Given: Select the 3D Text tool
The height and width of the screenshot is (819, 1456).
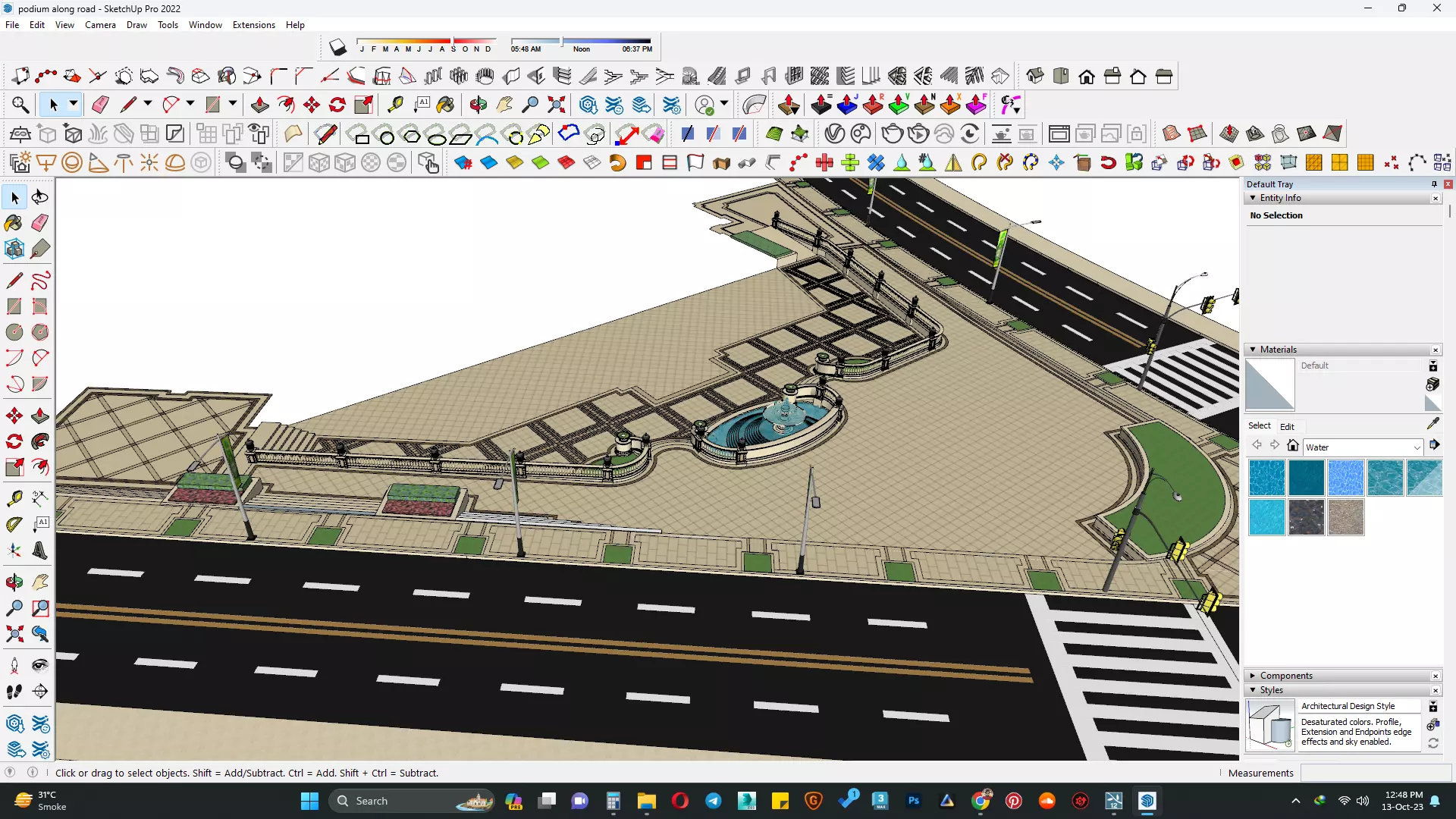Looking at the screenshot, I should click(x=40, y=551).
